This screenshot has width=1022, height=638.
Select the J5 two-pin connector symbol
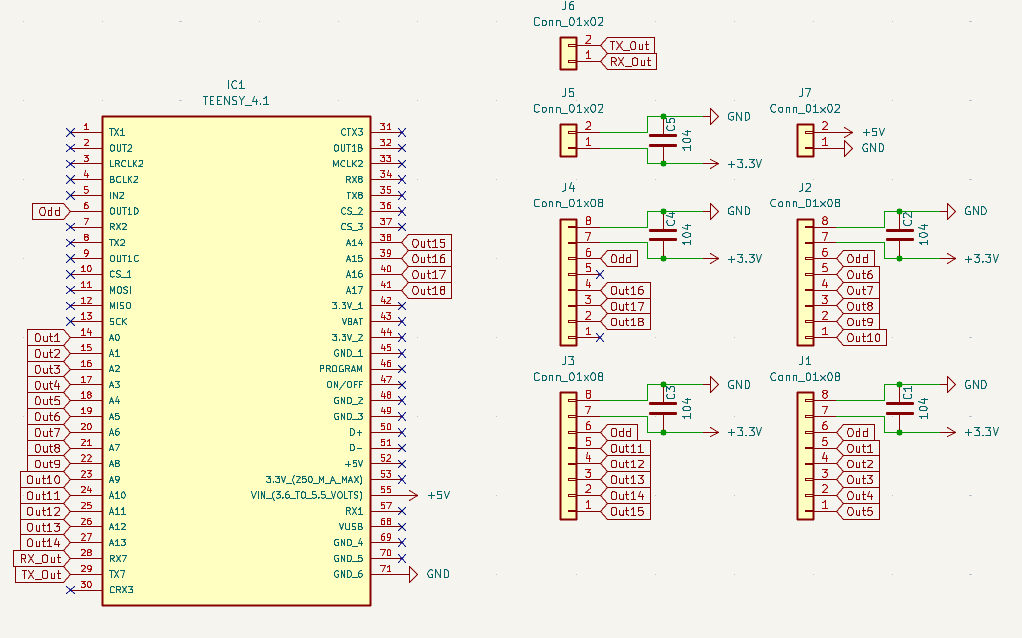pyautogui.click(x=568, y=140)
